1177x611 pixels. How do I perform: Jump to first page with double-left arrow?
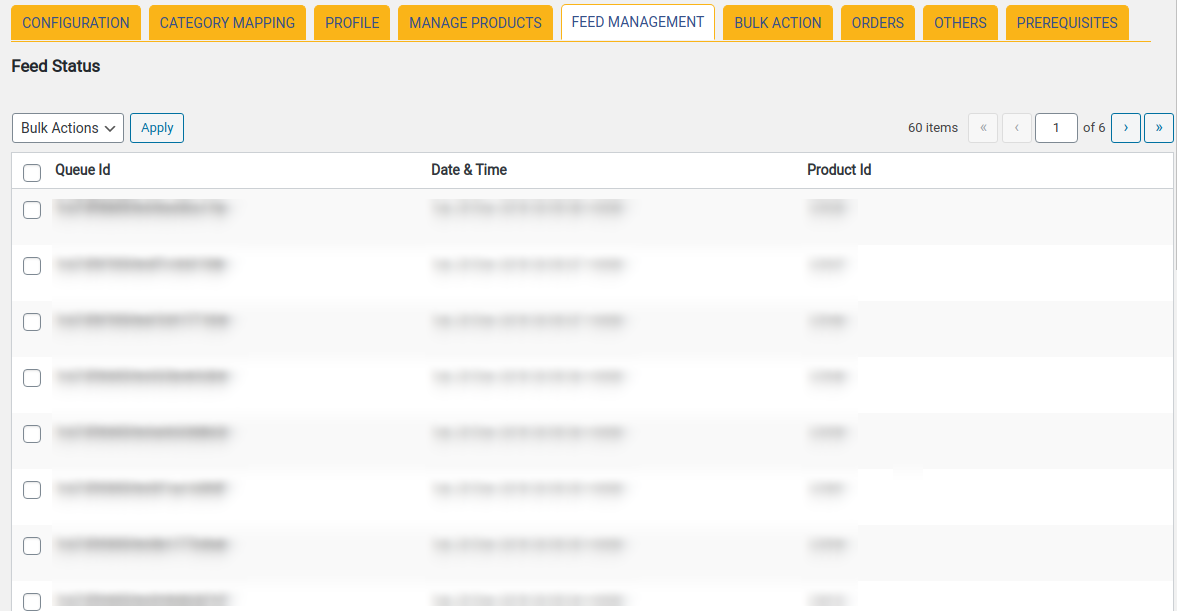tap(983, 128)
